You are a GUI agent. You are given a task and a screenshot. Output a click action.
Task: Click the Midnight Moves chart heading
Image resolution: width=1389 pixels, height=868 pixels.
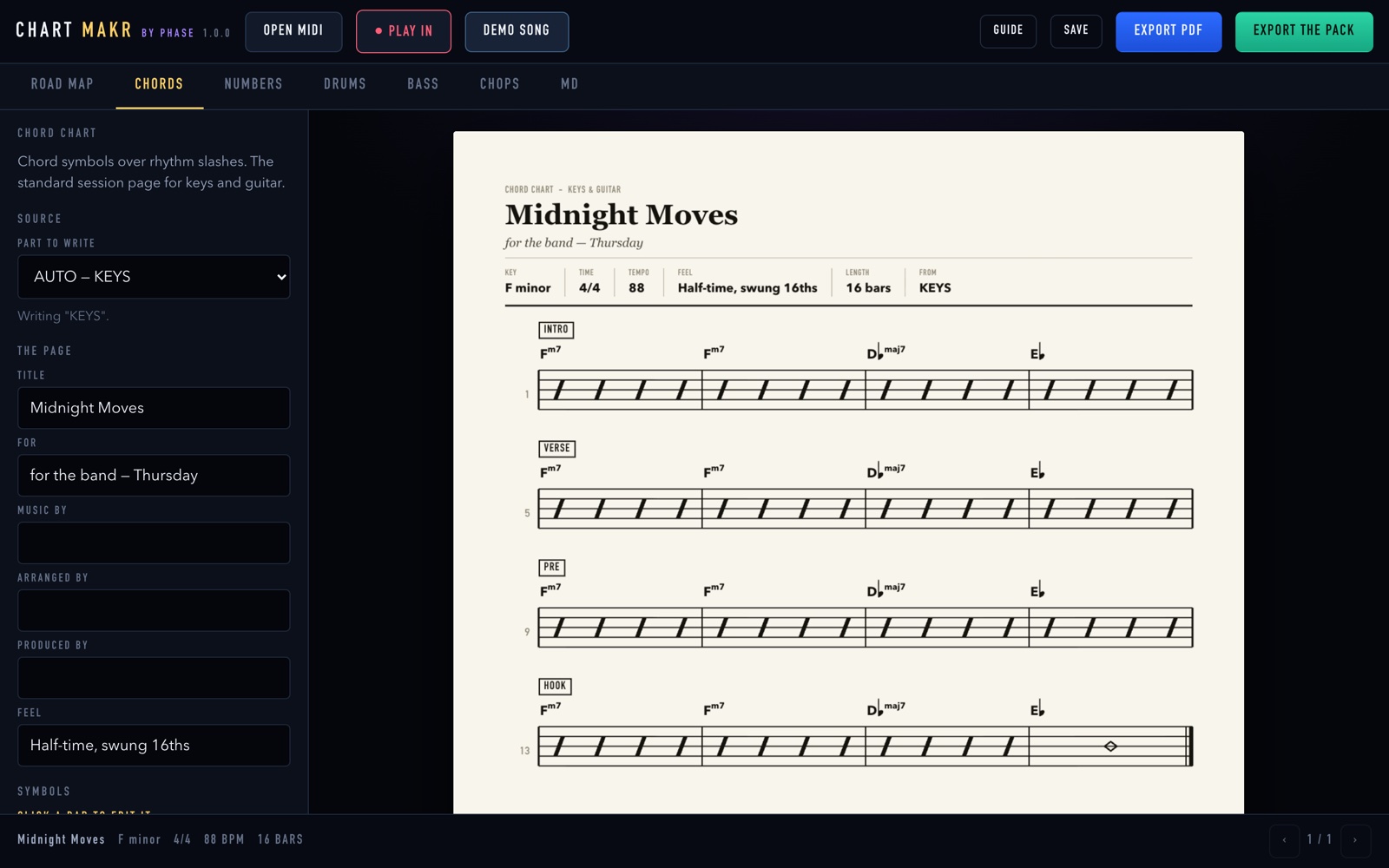point(622,214)
